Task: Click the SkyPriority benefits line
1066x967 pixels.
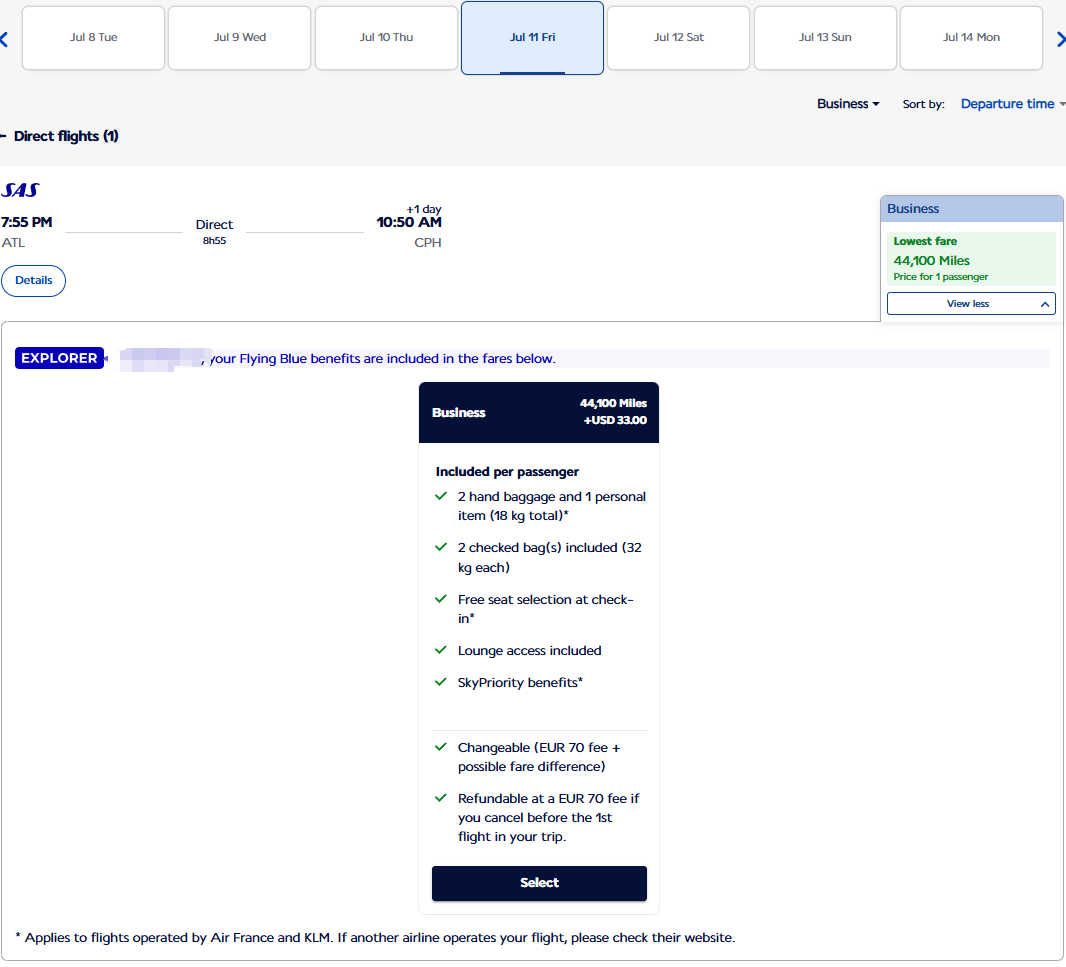Action: (520, 683)
